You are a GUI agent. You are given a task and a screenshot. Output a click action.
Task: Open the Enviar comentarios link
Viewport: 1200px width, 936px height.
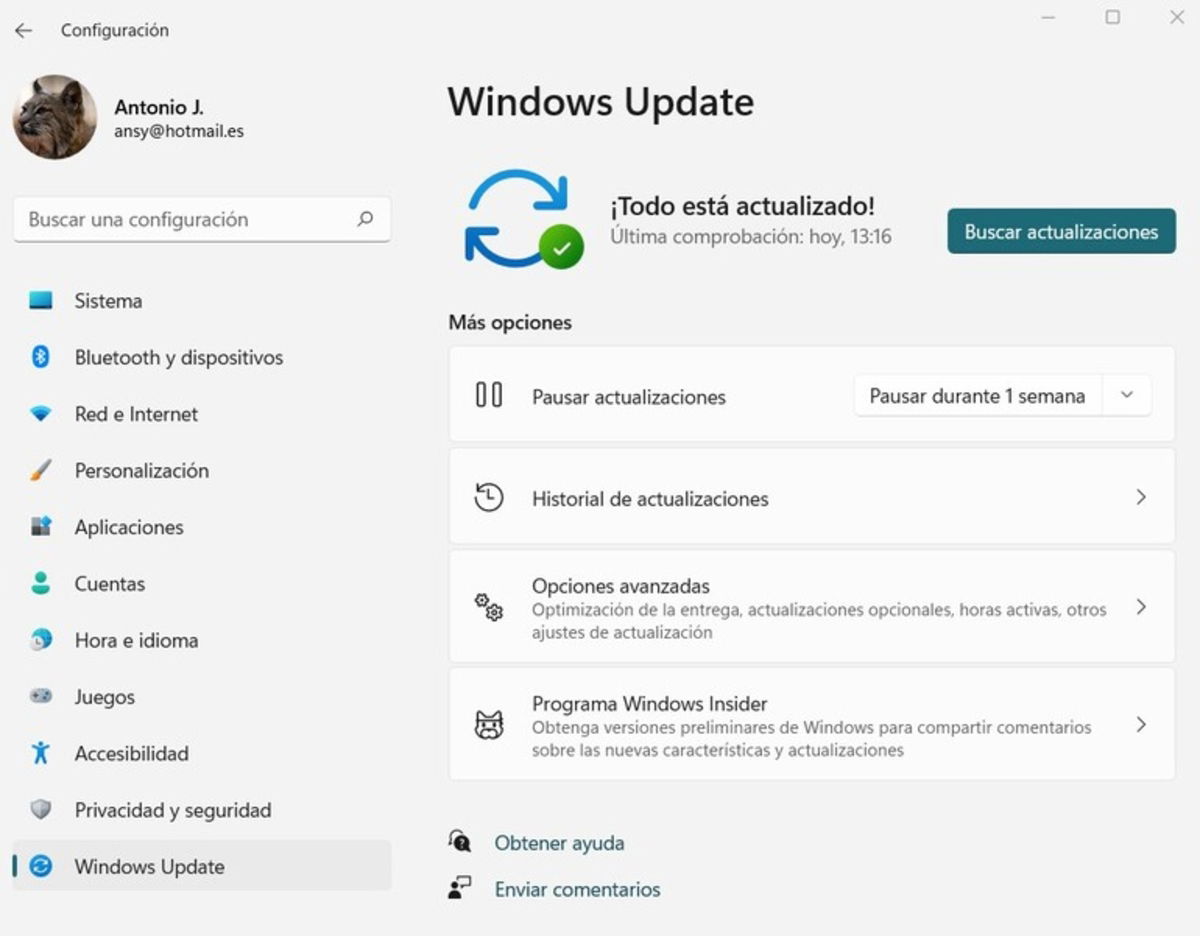(x=577, y=889)
